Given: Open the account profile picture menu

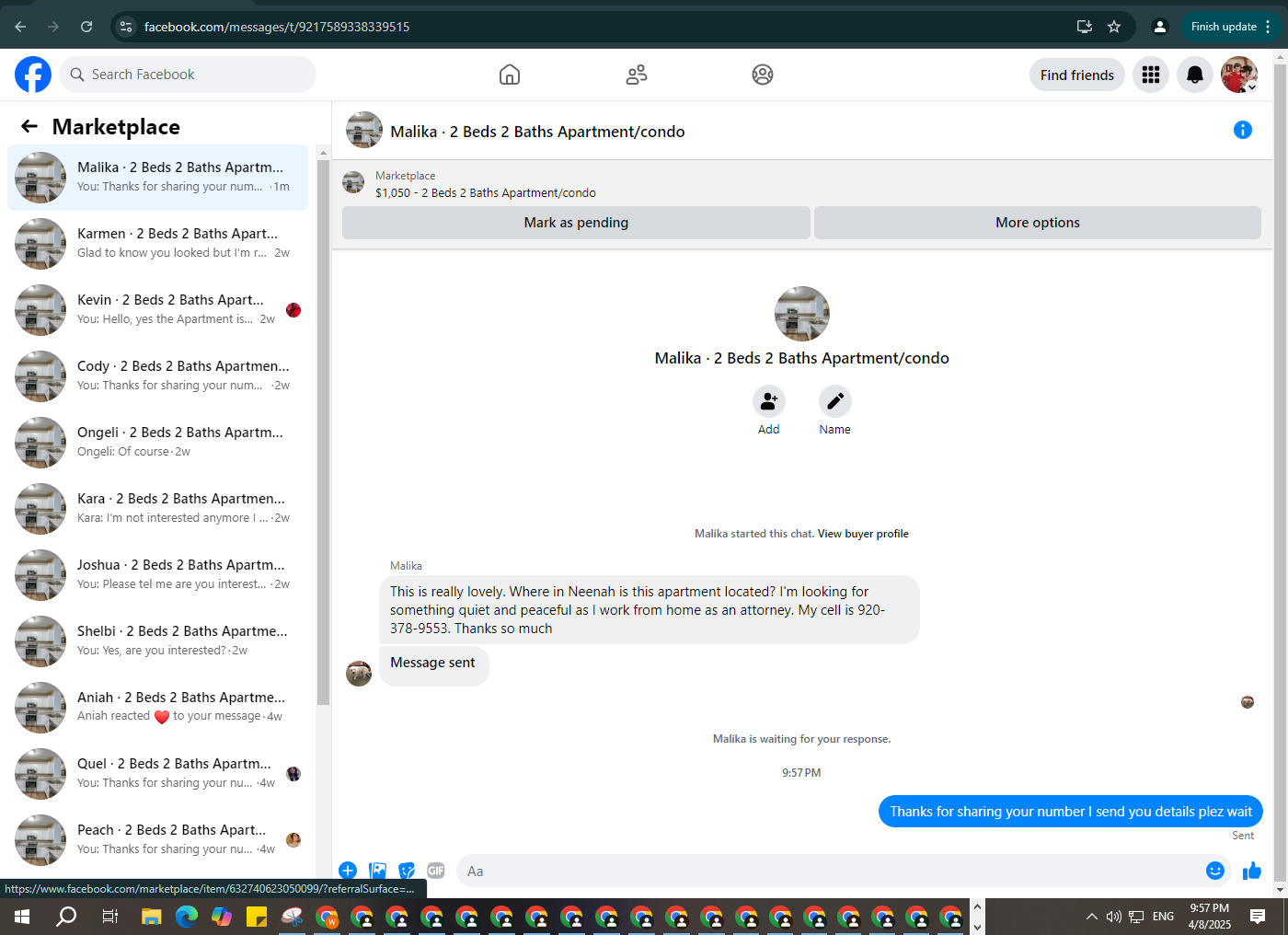Looking at the screenshot, I should 1239,75.
